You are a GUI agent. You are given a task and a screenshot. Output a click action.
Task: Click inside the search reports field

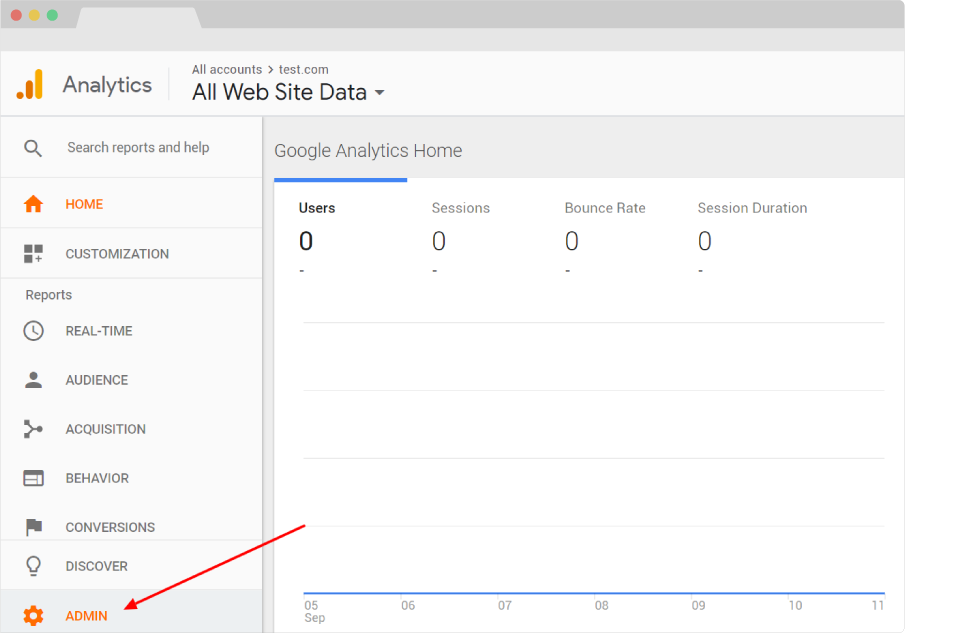point(138,147)
